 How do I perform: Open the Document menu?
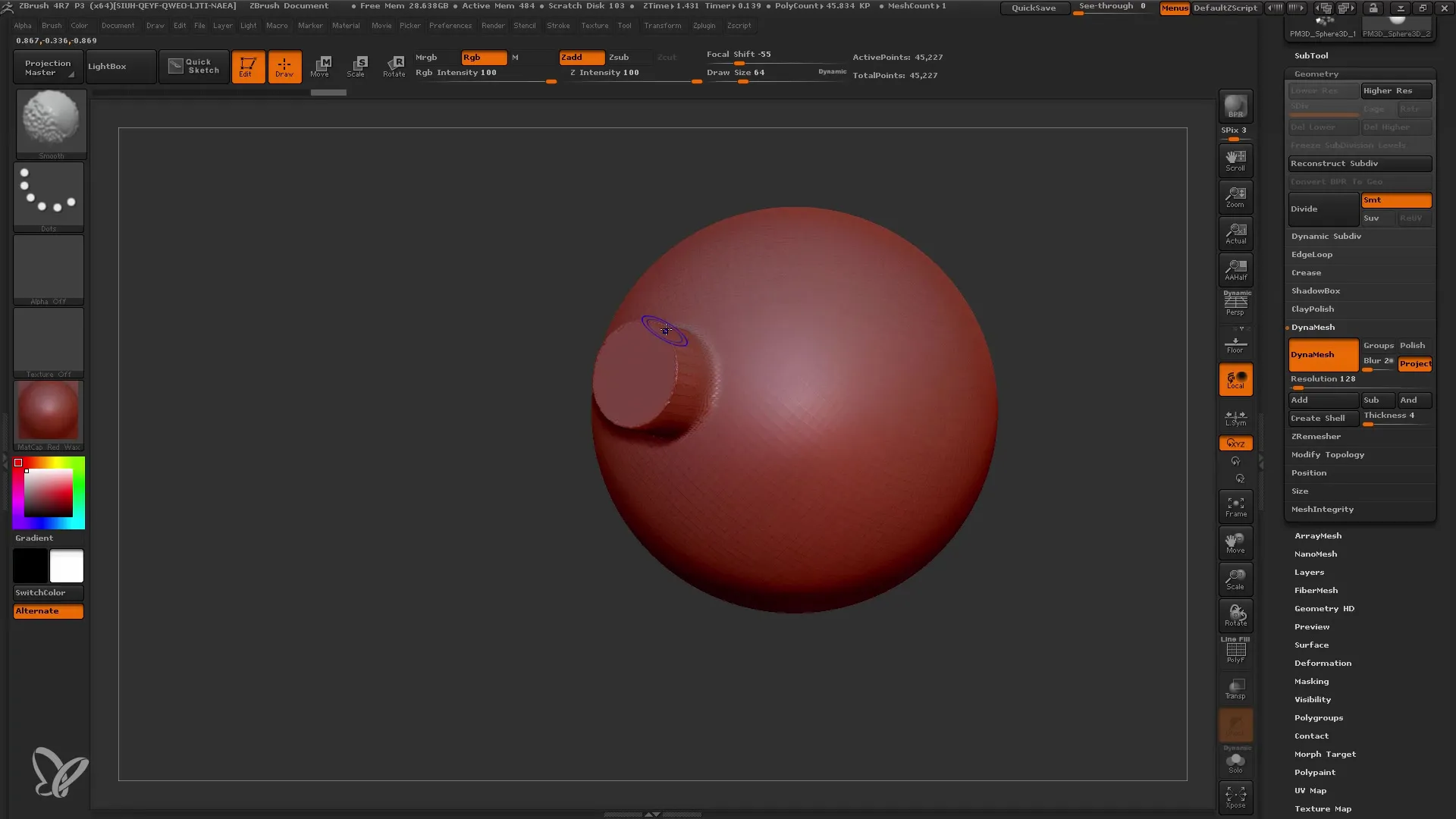(118, 26)
